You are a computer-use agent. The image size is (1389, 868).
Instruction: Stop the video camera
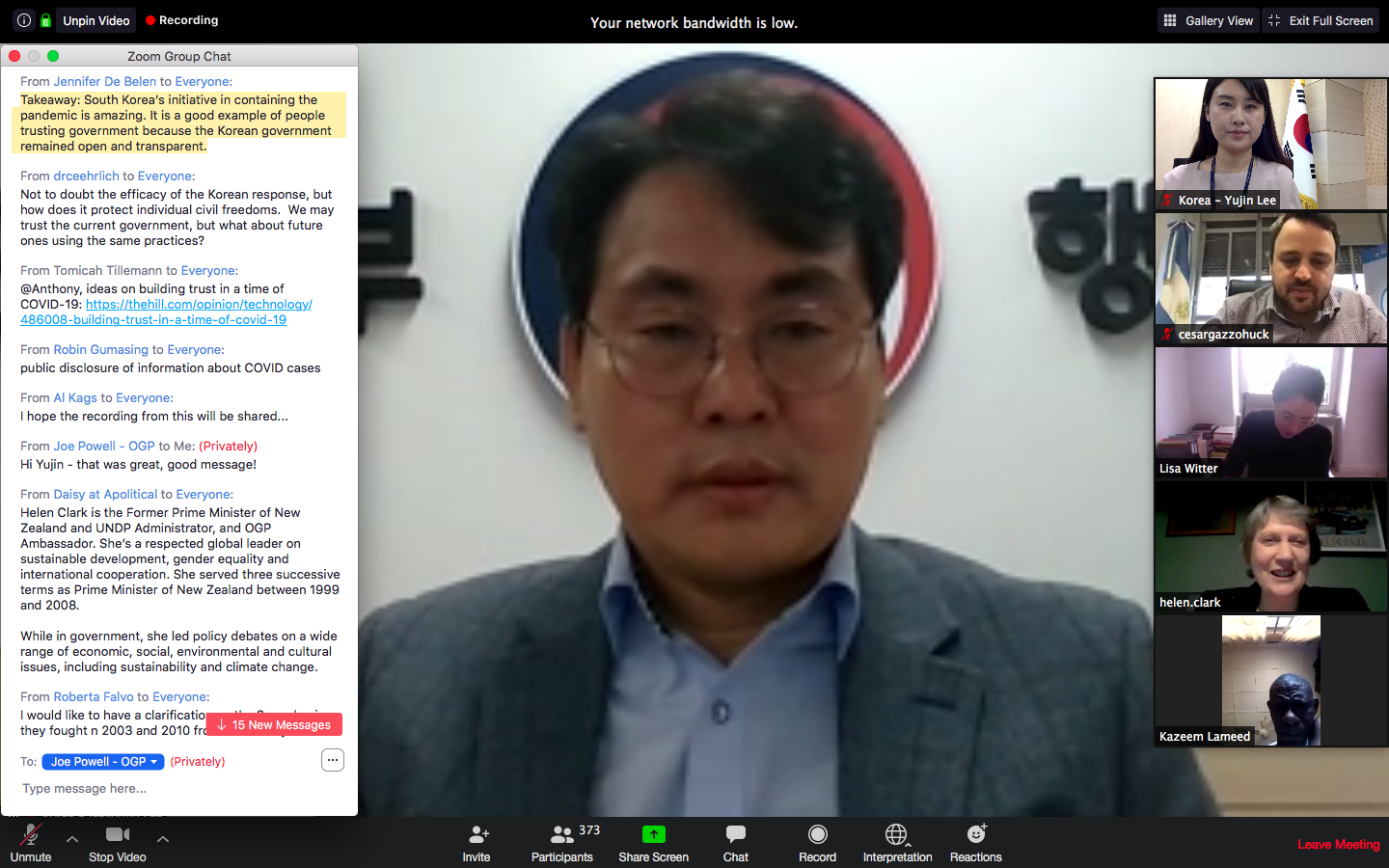pos(118,835)
